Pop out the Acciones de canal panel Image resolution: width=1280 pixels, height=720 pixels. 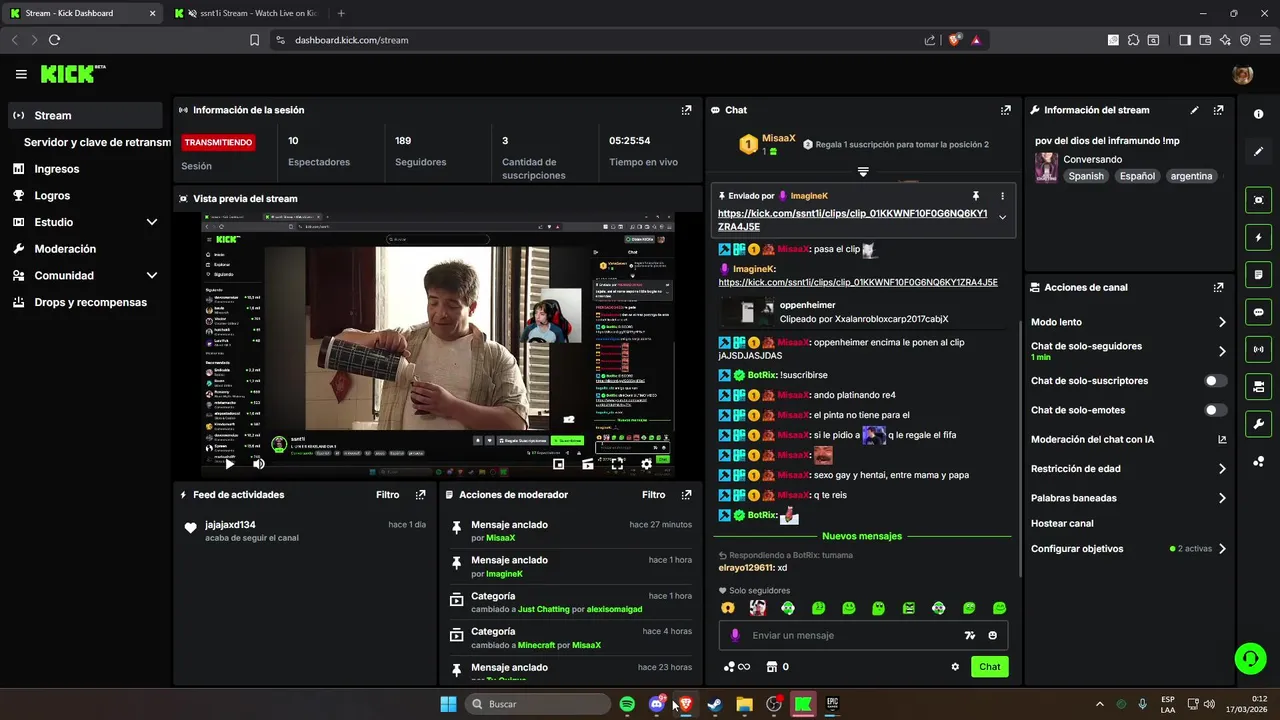pos(1218,287)
